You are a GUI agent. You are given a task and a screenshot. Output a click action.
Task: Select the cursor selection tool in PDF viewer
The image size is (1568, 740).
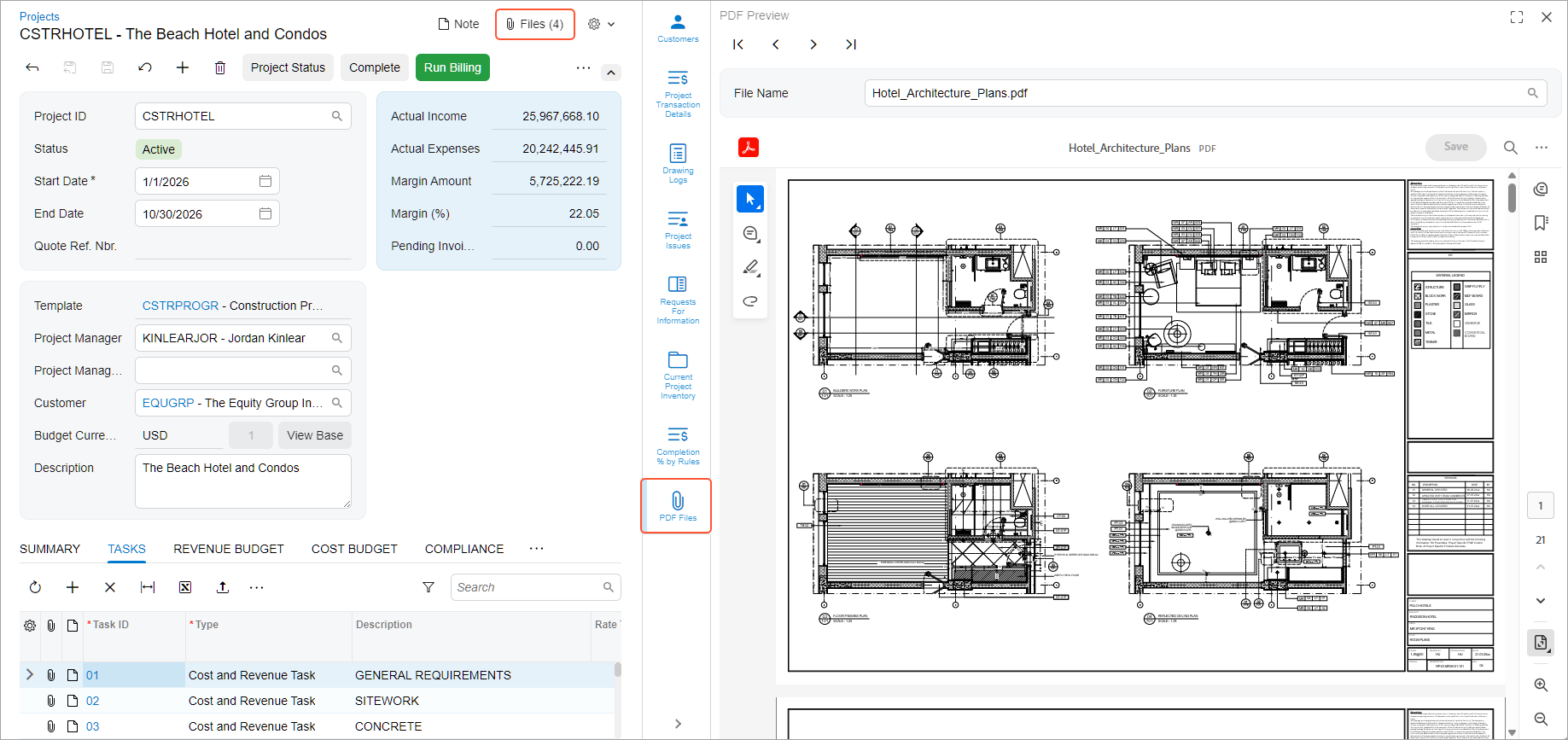tap(750, 199)
